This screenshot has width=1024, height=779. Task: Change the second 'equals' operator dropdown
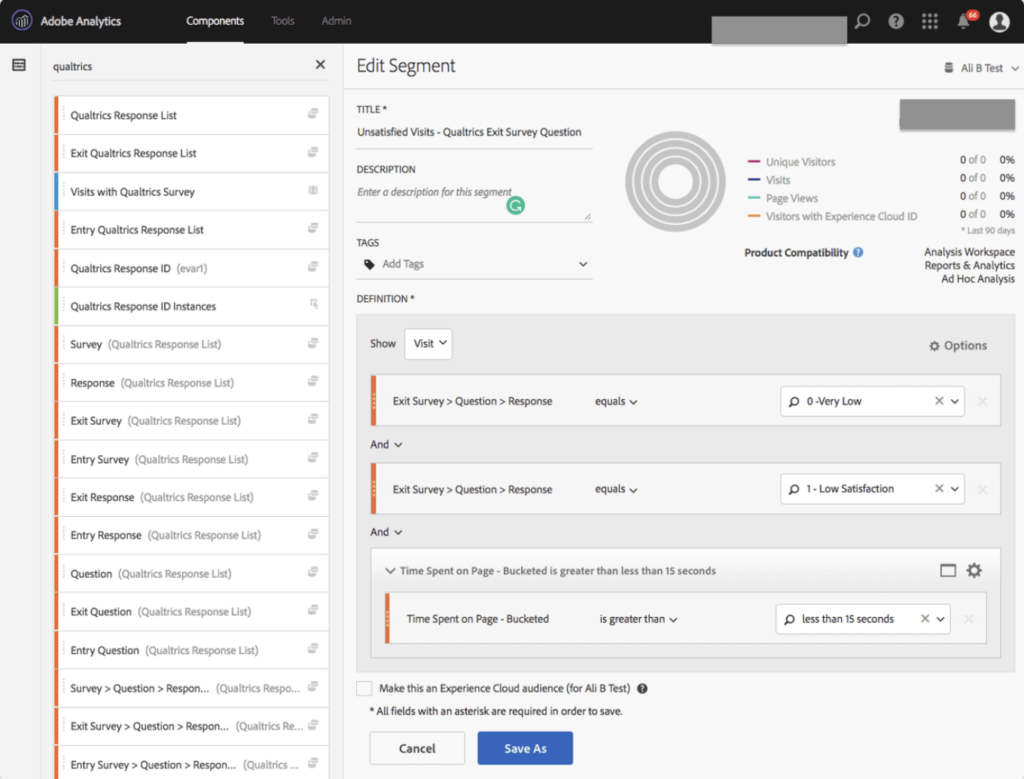(x=616, y=489)
